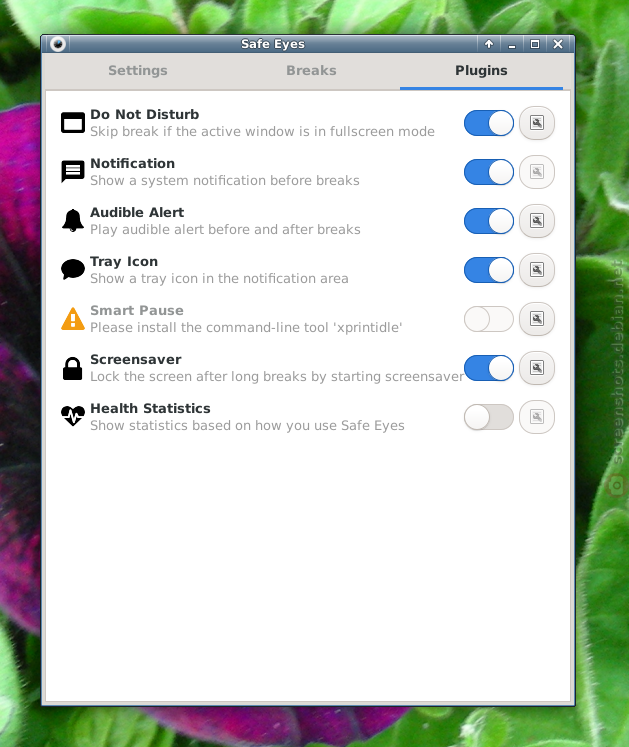Minimize the Safe Eyes window
629x747 pixels.
pyautogui.click(x=512, y=44)
